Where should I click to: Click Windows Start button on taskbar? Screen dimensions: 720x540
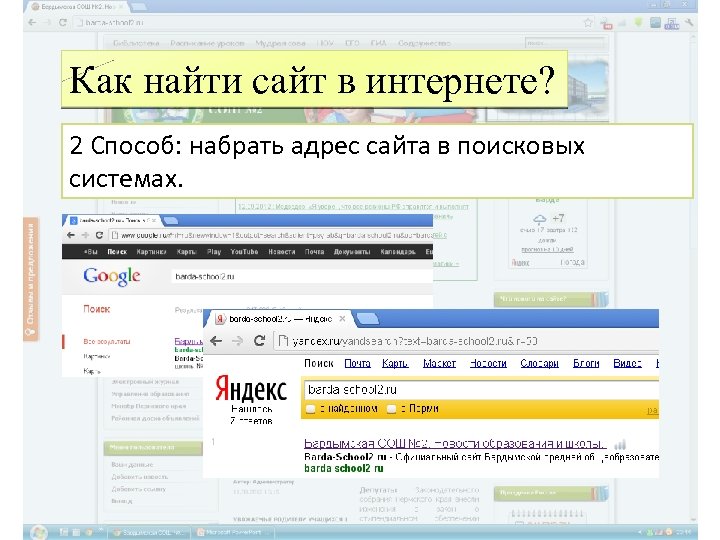(x=39, y=532)
